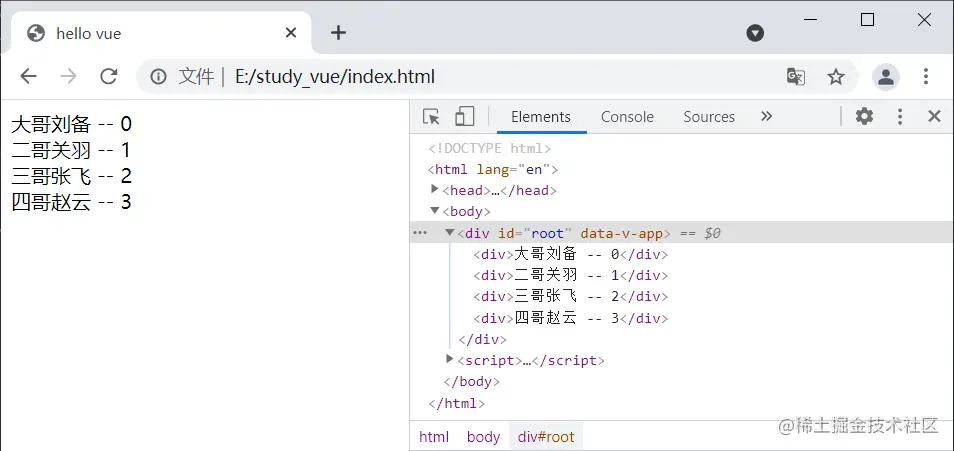
Task: Show more DevTools tabs chevron
Action: click(x=767, y=116)
